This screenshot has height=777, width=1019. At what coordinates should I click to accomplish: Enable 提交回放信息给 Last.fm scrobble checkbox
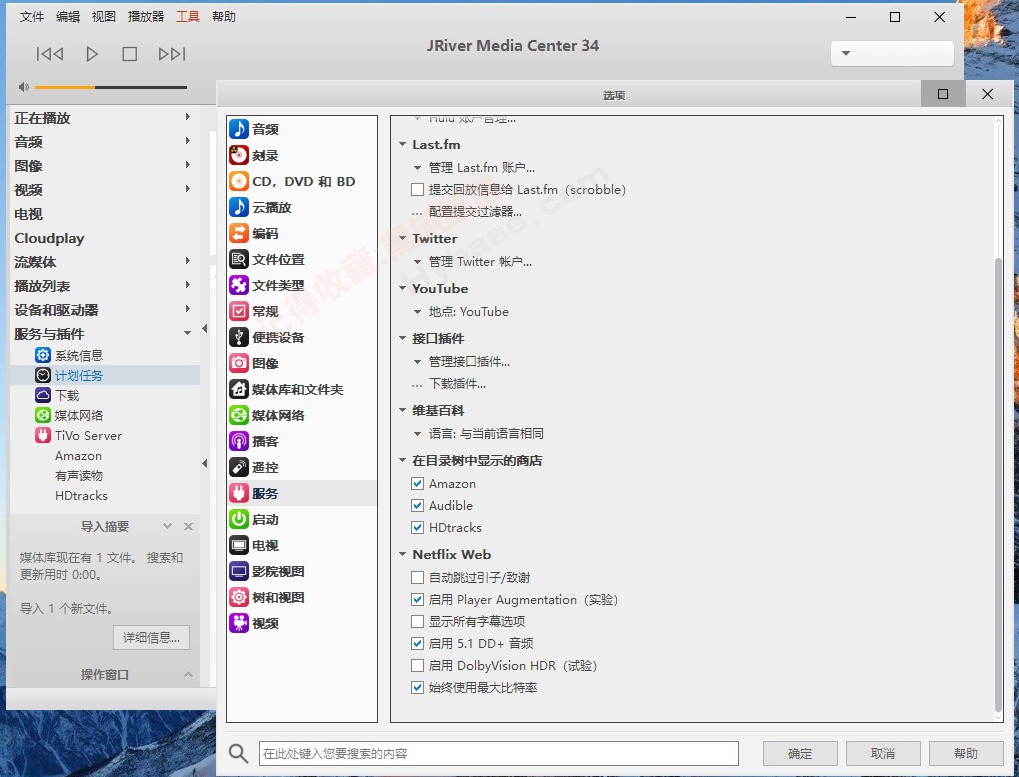[x=417, y=190]
